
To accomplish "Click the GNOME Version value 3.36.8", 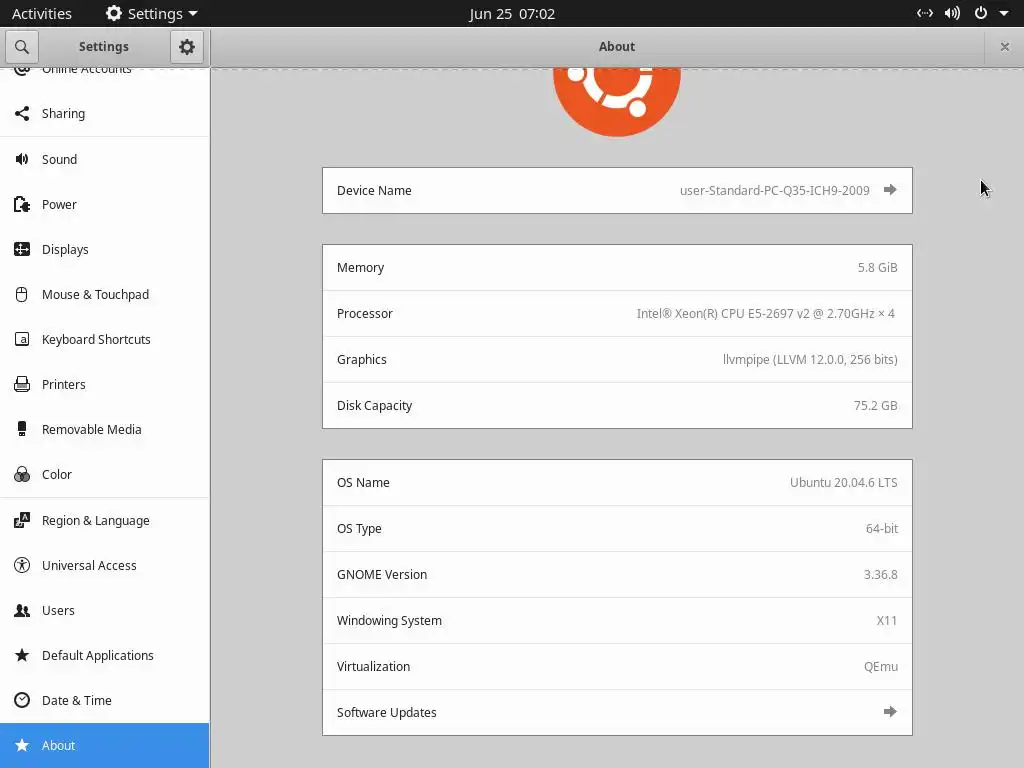I will tap(880, 575).
